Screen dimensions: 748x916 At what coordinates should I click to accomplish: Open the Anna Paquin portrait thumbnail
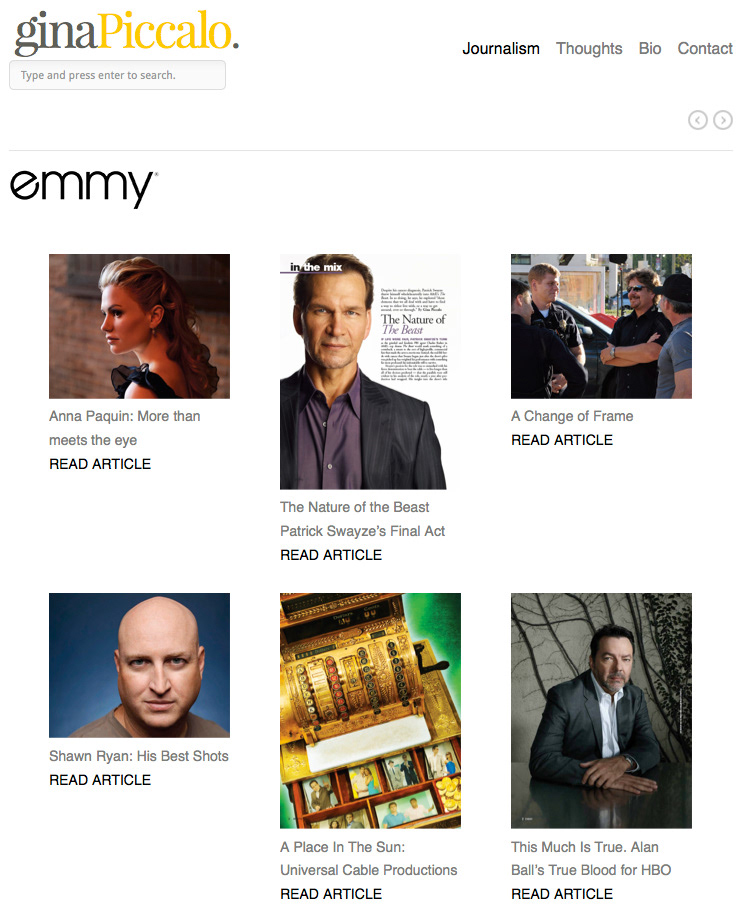[140, 327]
